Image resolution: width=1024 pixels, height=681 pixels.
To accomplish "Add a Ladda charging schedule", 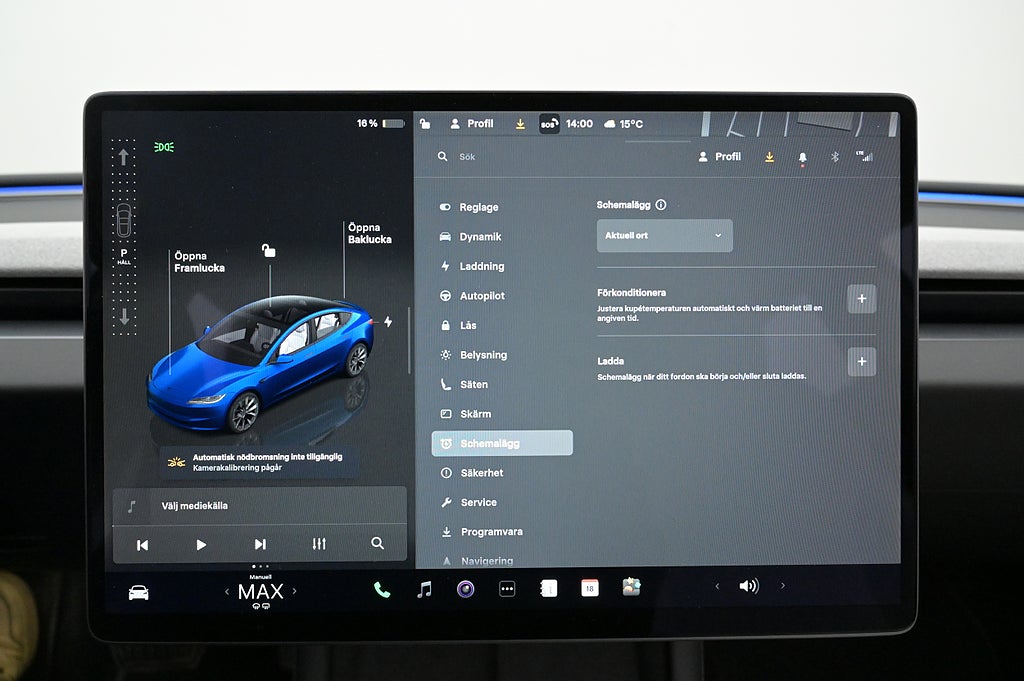I will (861, 361).
